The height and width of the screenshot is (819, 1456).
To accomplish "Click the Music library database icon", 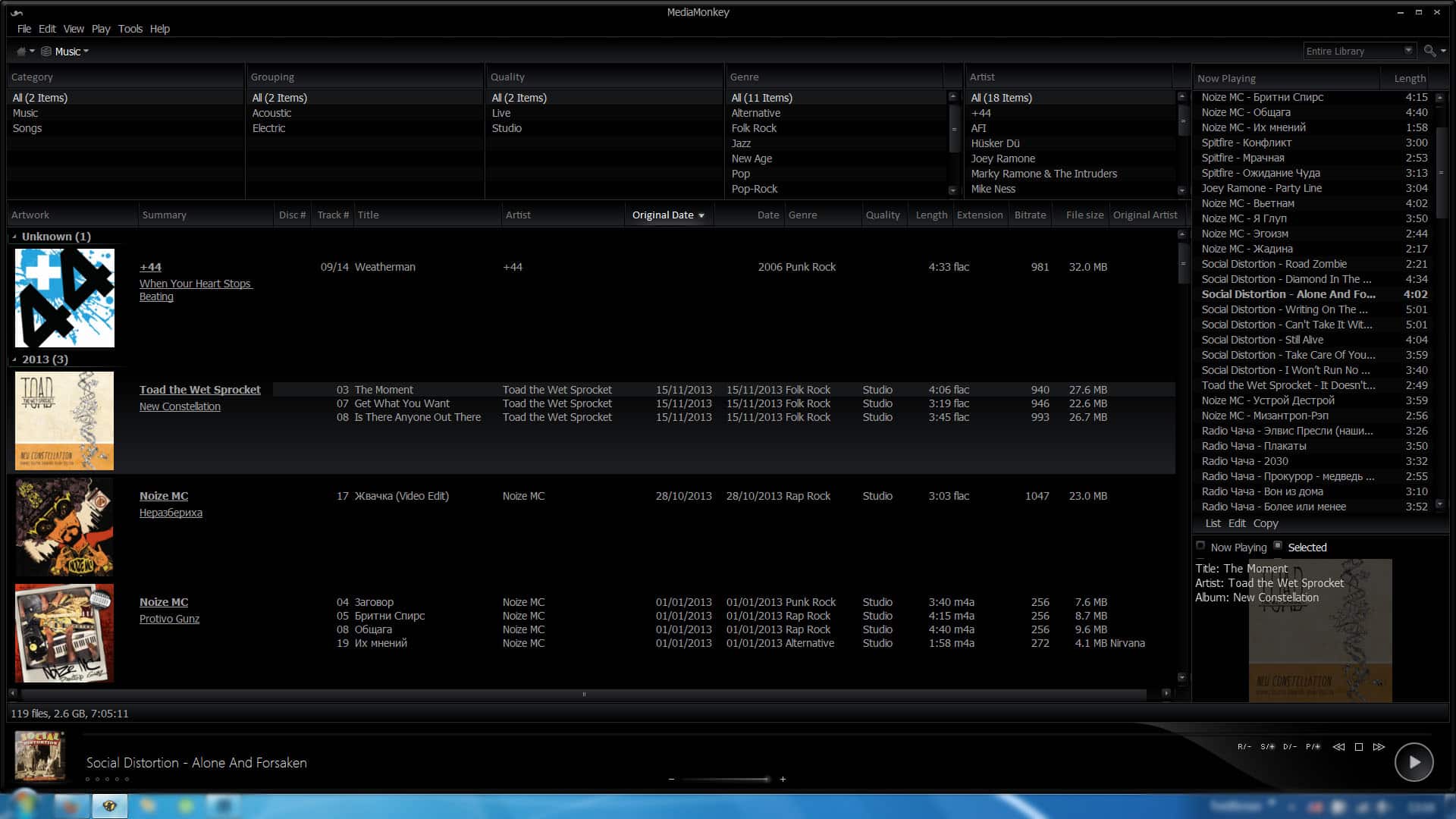I will tap(46, 52).
